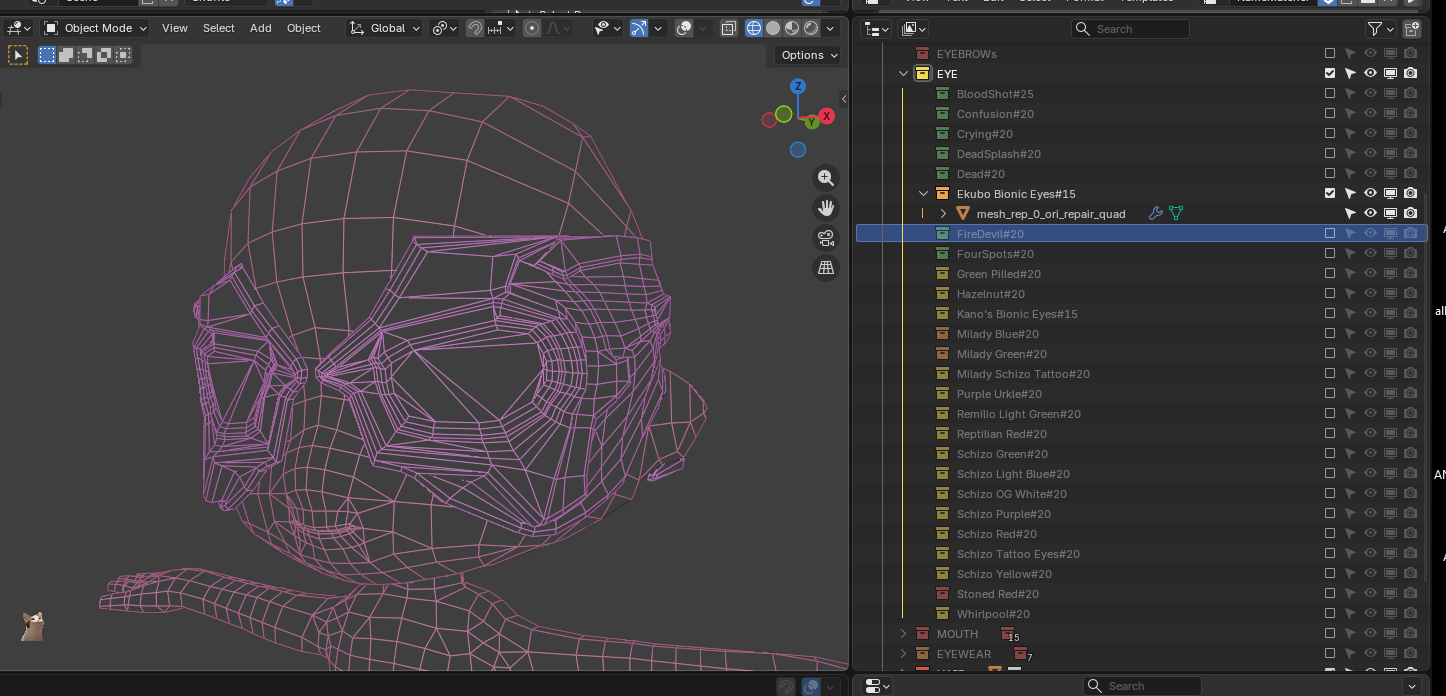The image size is (1446, 696).
Task: Expand the MOUTH collection
Action: point(903,634)
